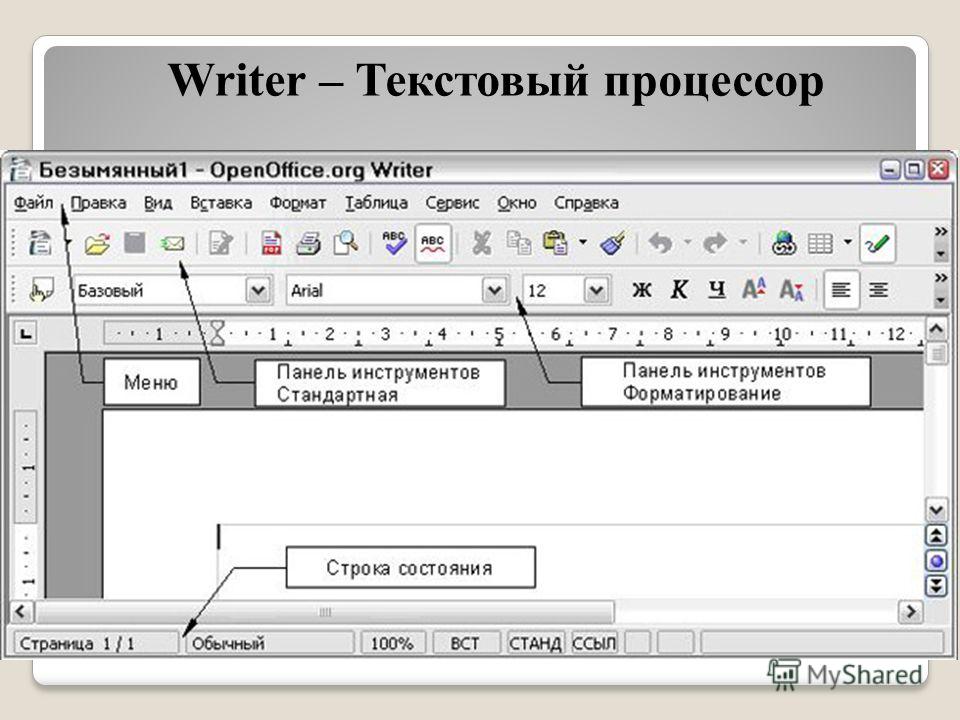Click the Hyperlink globe icon

783,244
